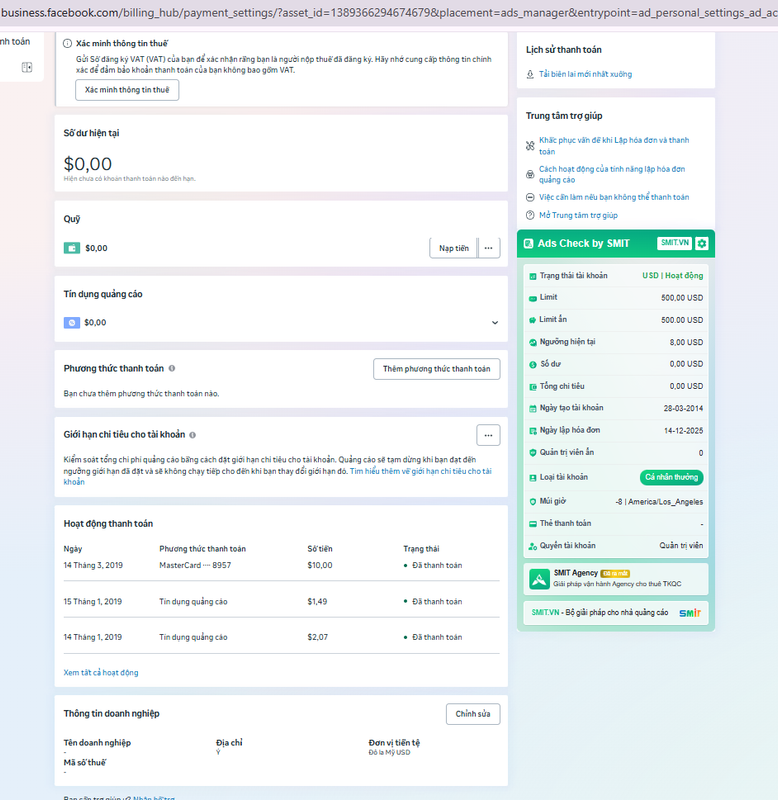Click the Limit row icon in SMIT panel
Viewport: 778px width, 800px height.
[533, 298]
